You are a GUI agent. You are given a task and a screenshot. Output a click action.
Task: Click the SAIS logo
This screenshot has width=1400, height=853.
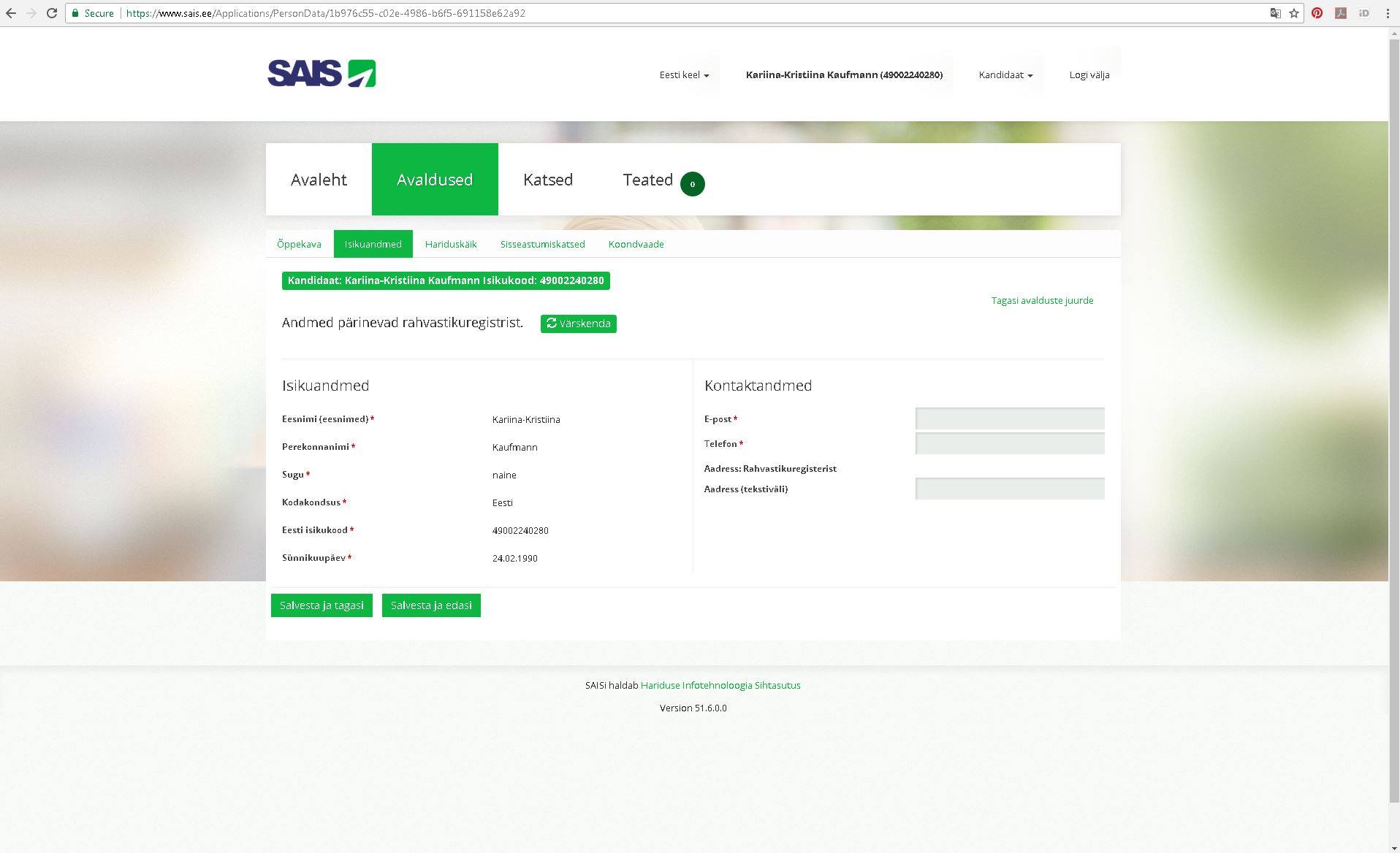click(322, 74)
